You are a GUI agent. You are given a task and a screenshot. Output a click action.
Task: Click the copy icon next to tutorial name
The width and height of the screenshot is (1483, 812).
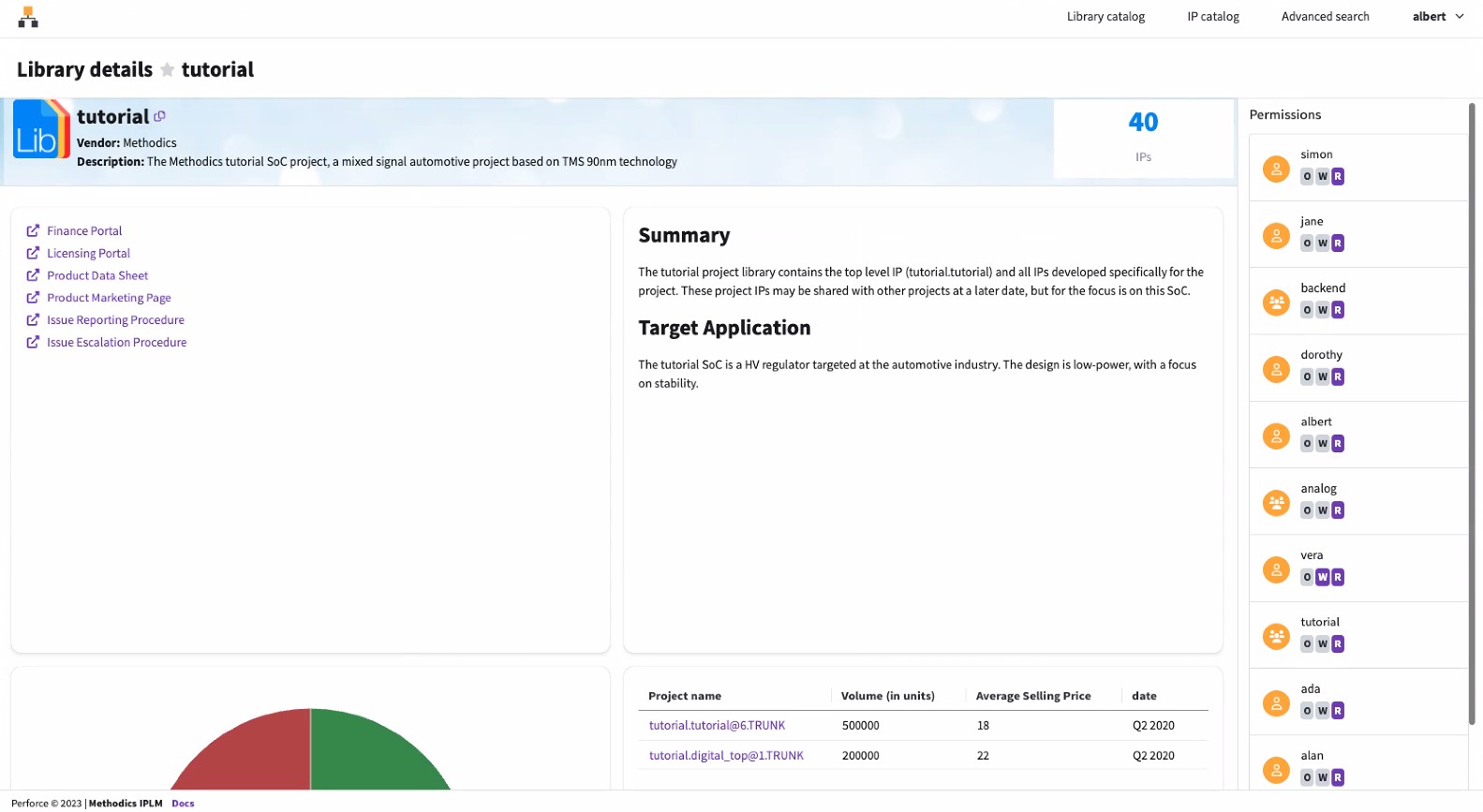pyautogui.click(x=159, y=116)
